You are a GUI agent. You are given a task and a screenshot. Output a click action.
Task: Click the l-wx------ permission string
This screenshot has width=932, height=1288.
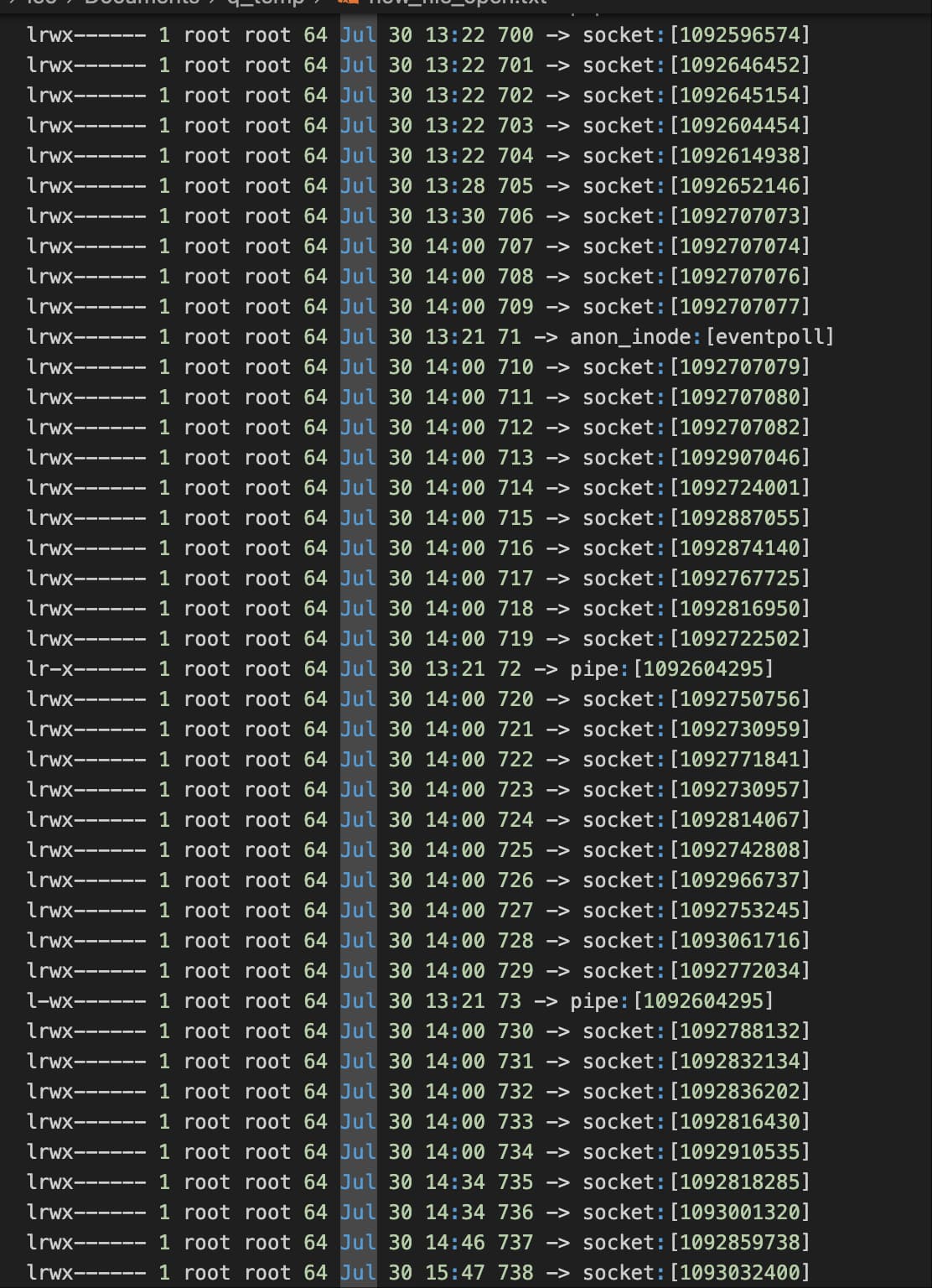coord(85,1001)
